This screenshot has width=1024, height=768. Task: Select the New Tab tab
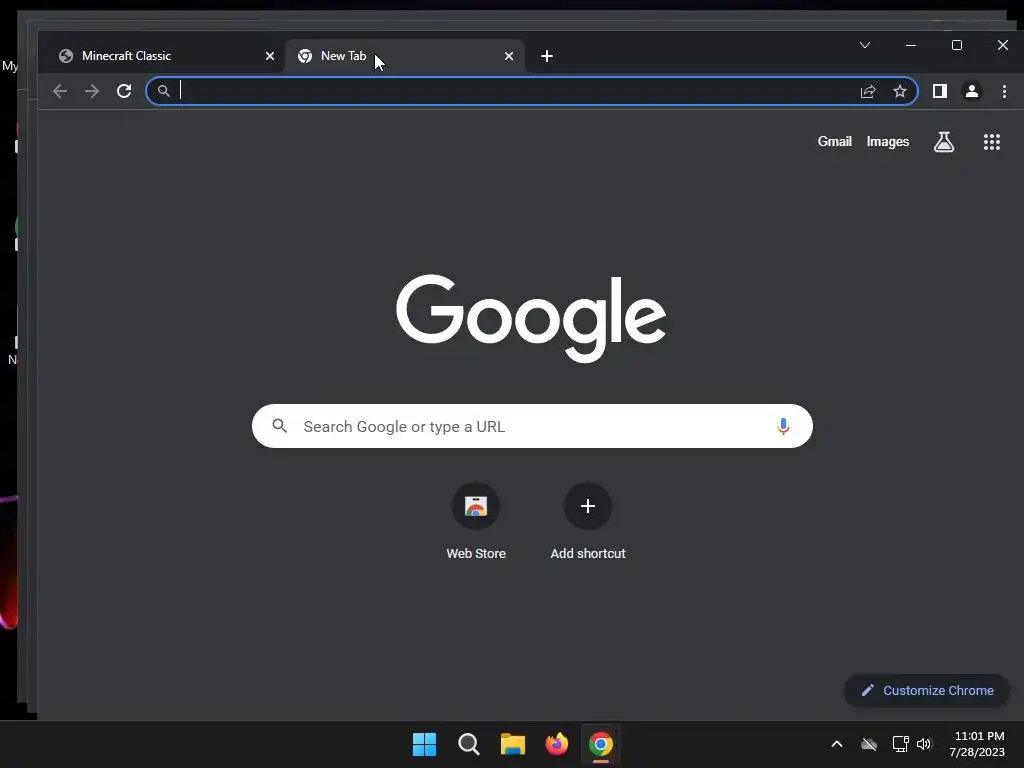click(404, 56)
